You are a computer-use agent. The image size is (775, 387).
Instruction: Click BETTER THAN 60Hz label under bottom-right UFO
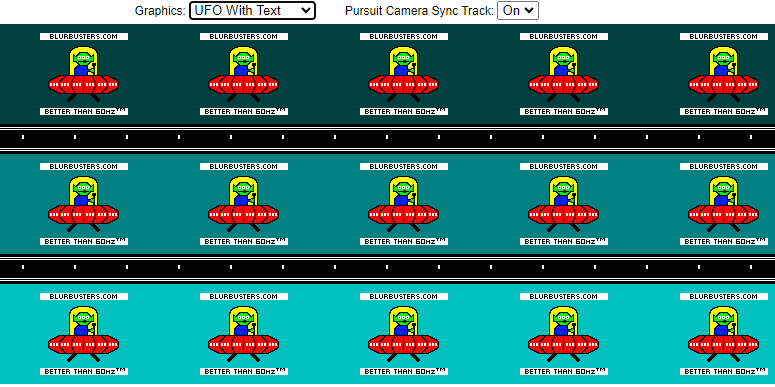pos(724,371)
